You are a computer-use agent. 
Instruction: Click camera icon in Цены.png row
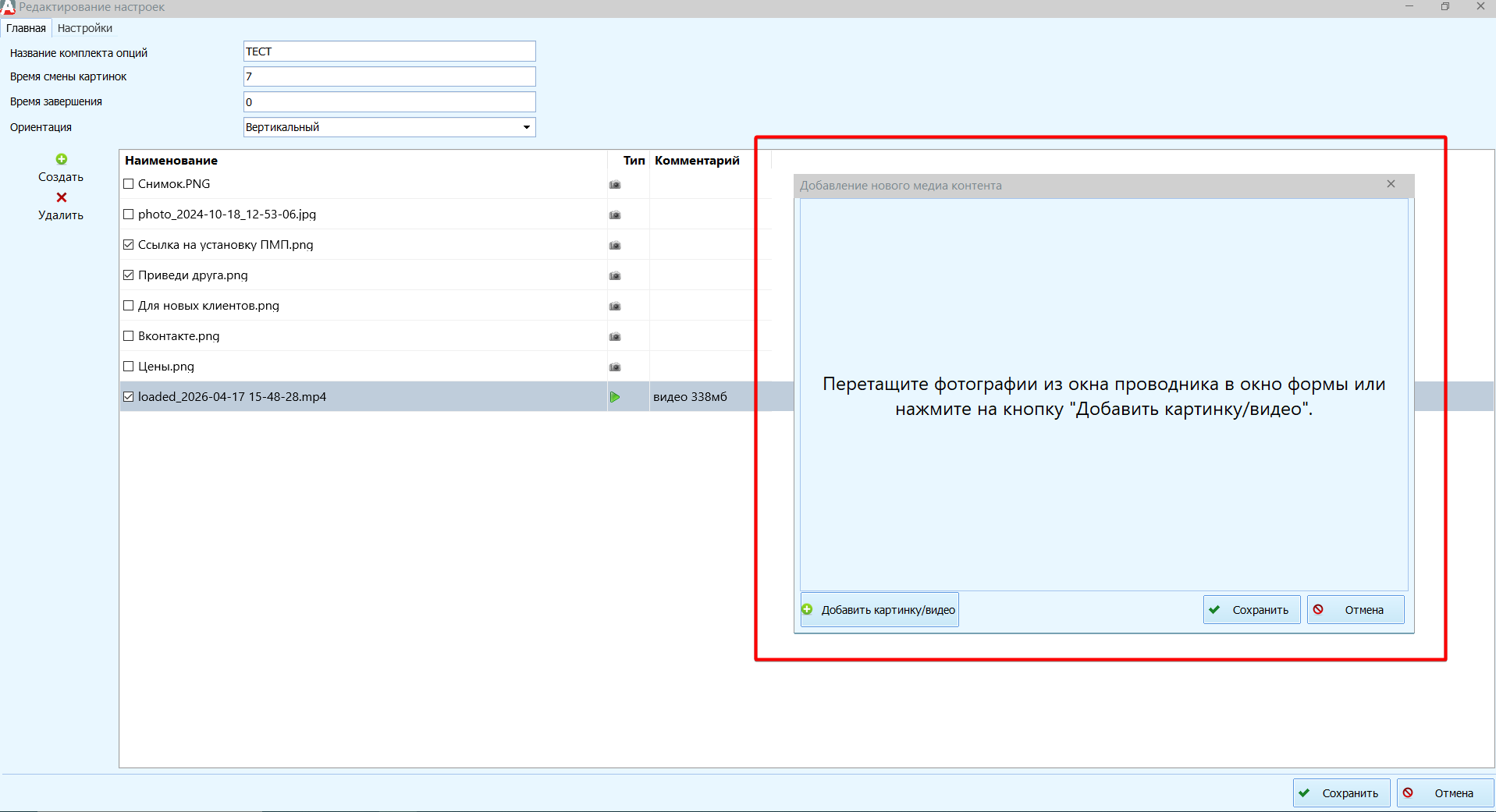615,367
